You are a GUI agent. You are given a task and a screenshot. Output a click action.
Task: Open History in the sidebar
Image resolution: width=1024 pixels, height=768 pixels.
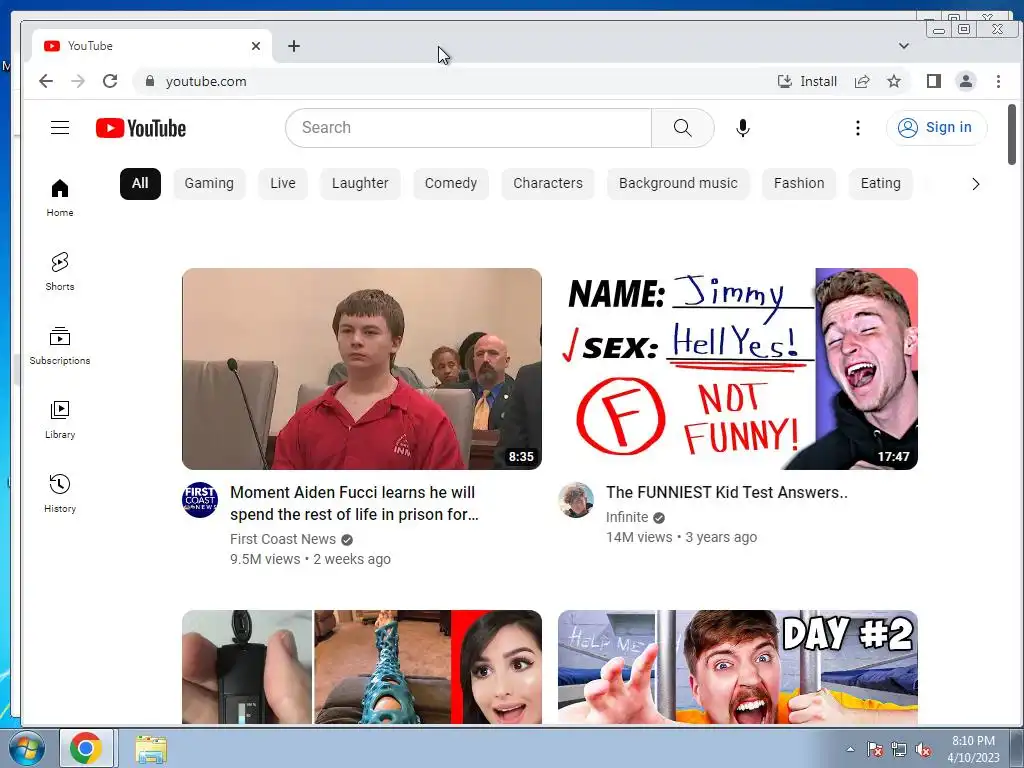tap(59, 493)
